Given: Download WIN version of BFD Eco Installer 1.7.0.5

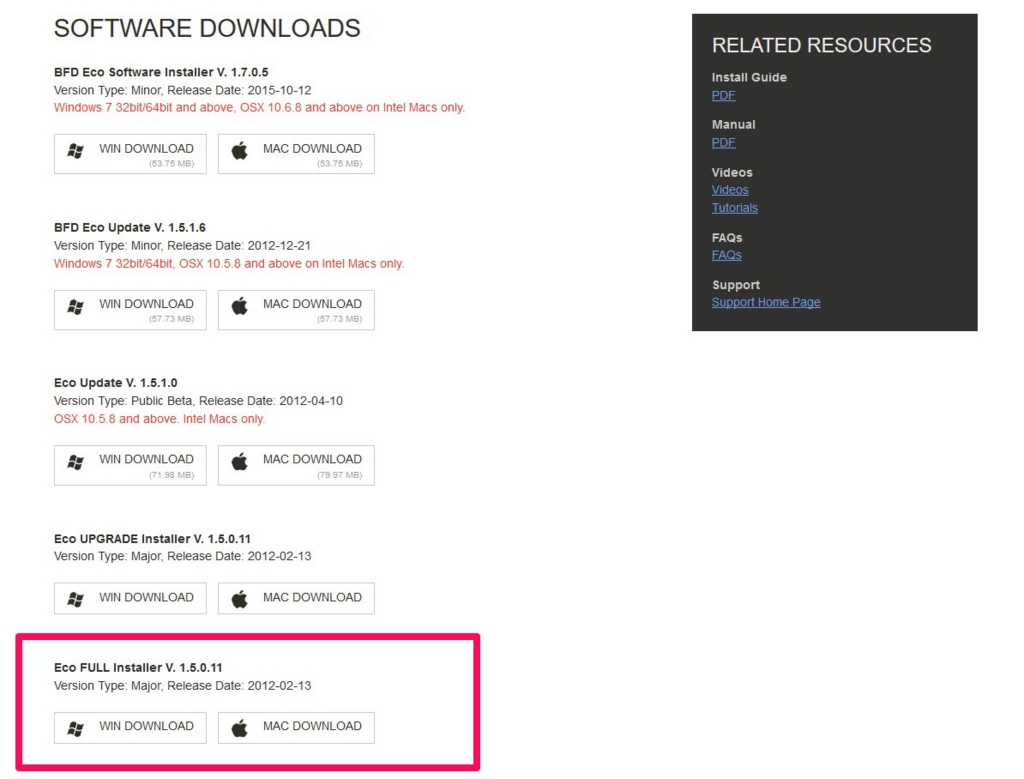Looking at the screenshot, I should coord(130,154).
